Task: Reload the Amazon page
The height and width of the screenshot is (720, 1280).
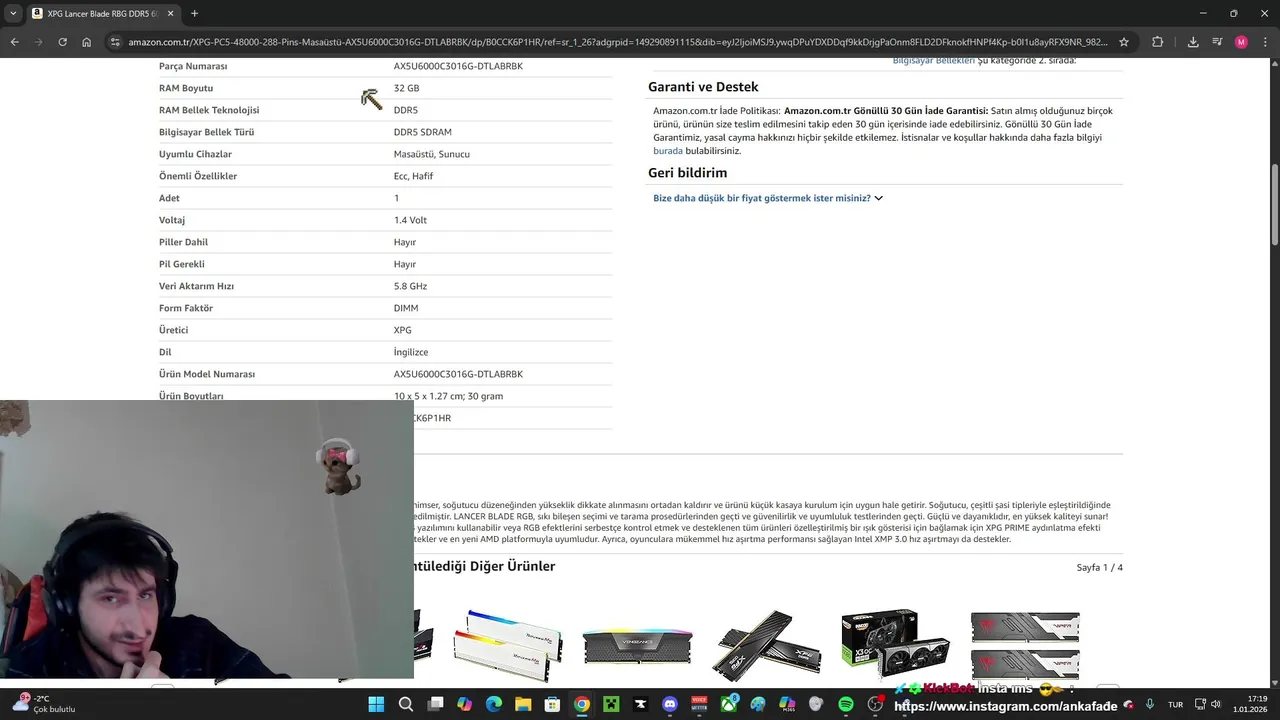Action: (62, 42)
